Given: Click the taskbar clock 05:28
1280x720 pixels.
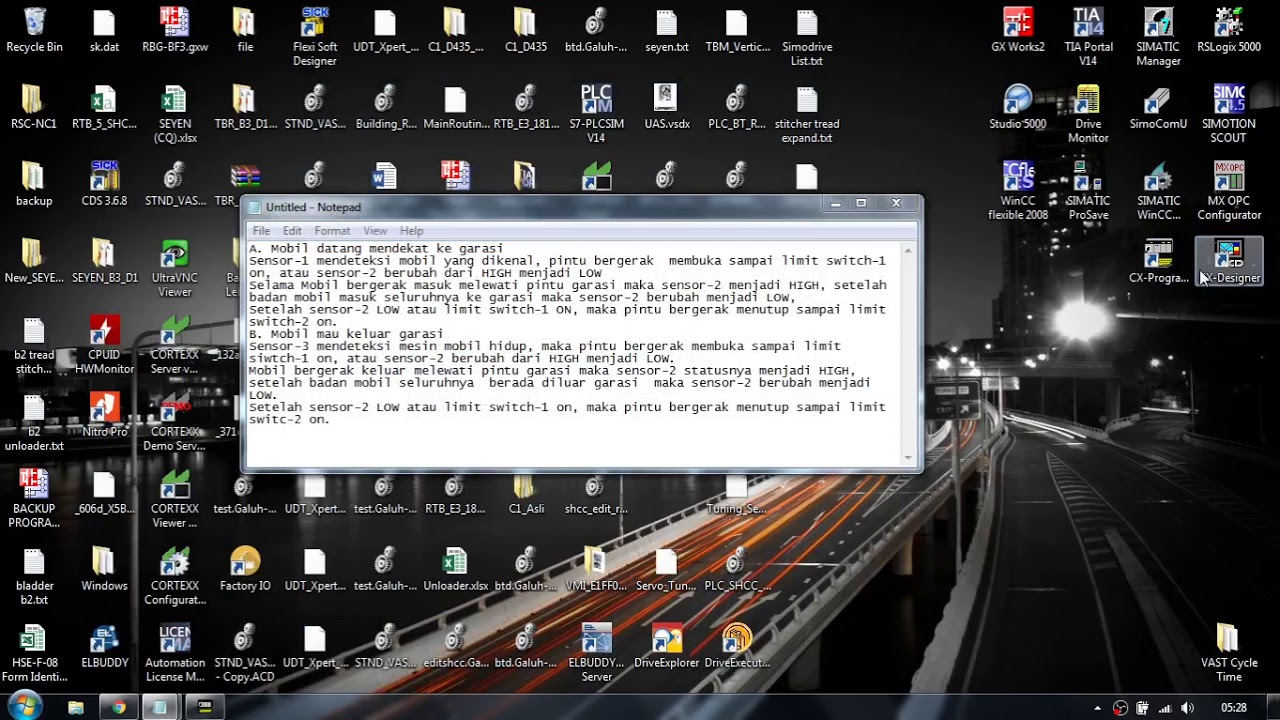Looking at the screenshot, I should click(1234, 708).
